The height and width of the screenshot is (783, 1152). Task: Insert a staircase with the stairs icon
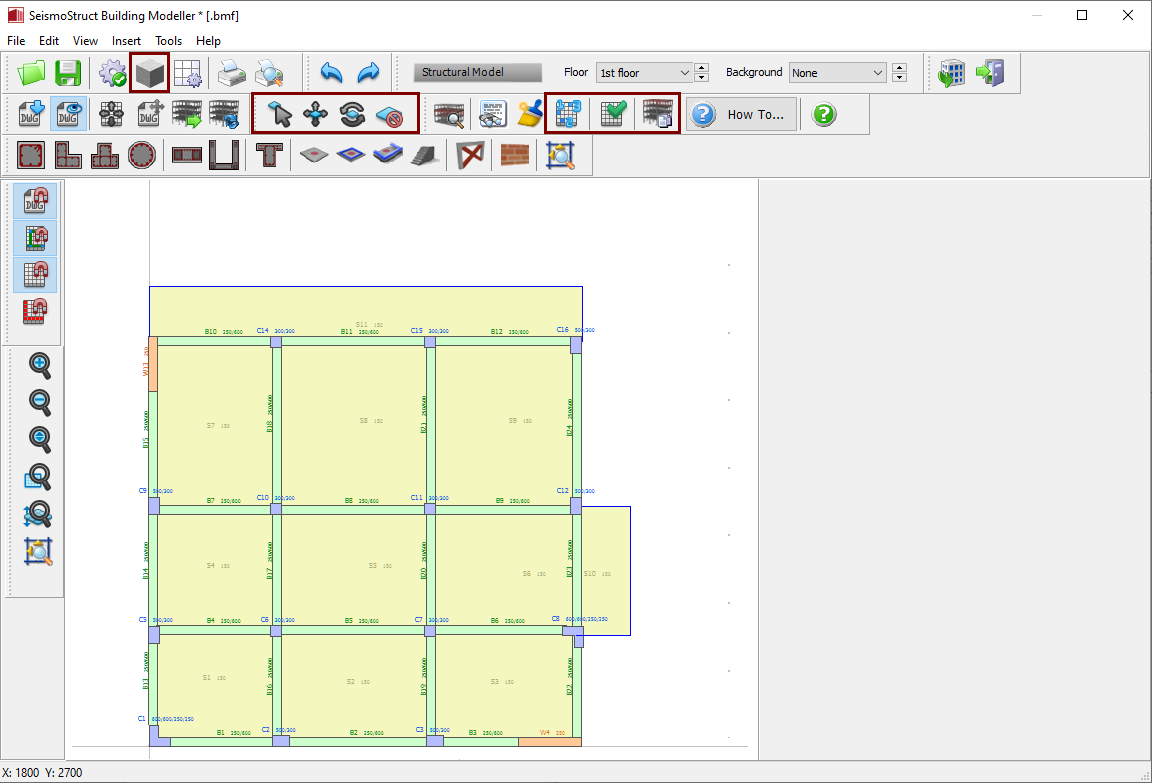click(424, 155)
